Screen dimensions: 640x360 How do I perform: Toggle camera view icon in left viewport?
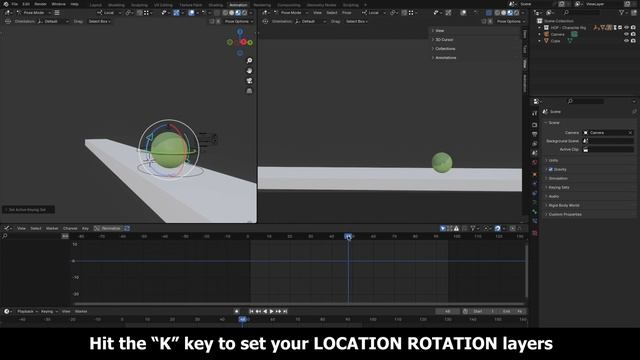point(249,81)
